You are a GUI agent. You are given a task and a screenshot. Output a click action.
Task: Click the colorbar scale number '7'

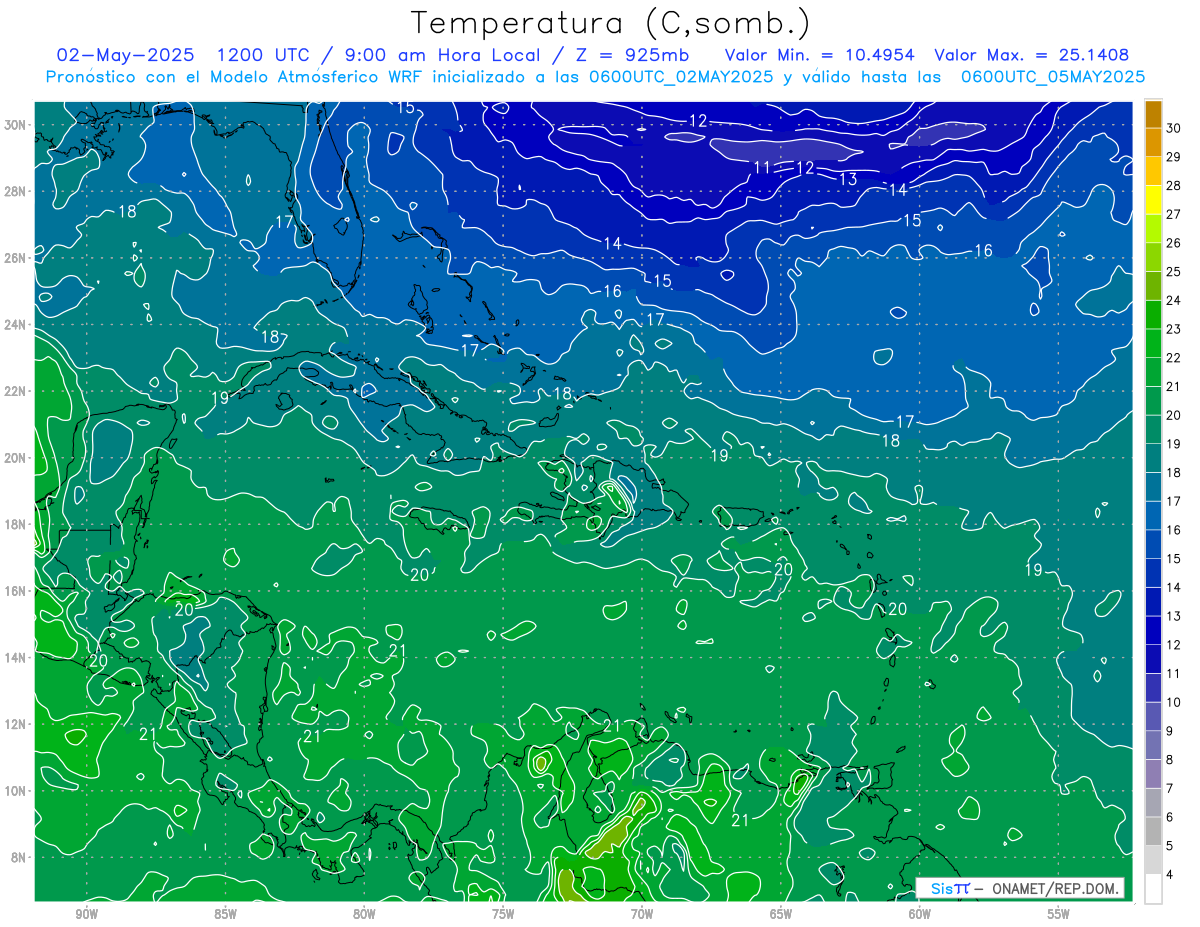point(1170,788)
